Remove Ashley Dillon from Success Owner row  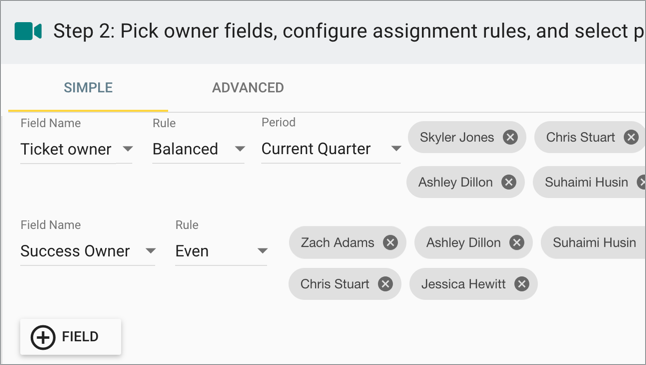[x=516, y=243]
